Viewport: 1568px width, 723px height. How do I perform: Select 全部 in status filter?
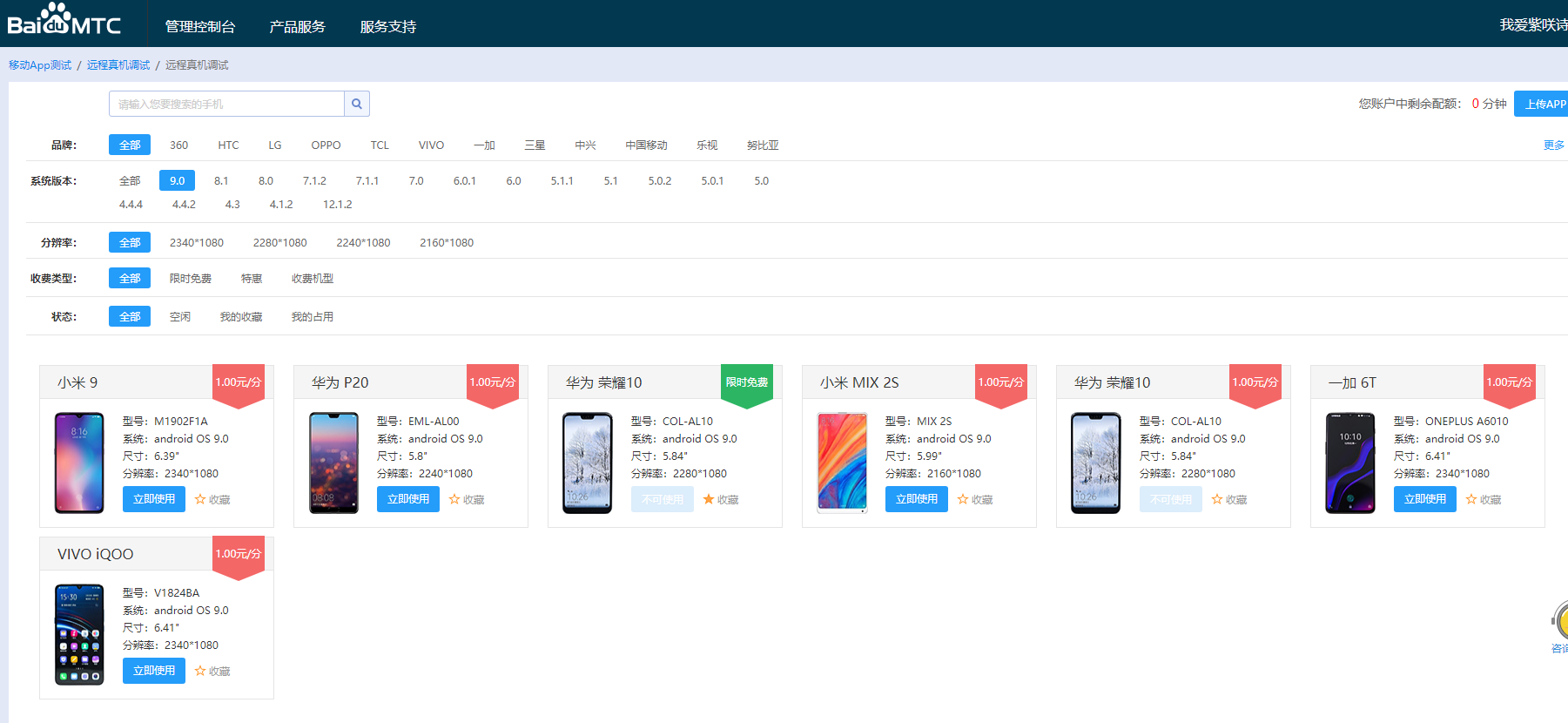[x=130, y=316]
